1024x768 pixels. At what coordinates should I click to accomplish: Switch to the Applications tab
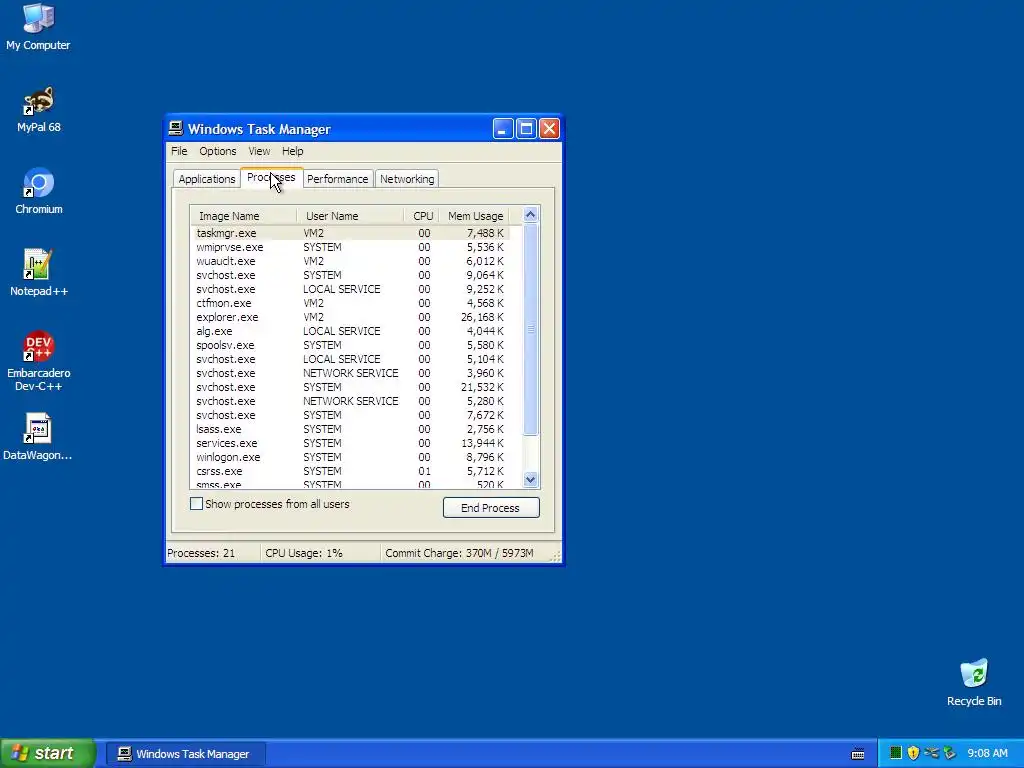tap(206, 179)
